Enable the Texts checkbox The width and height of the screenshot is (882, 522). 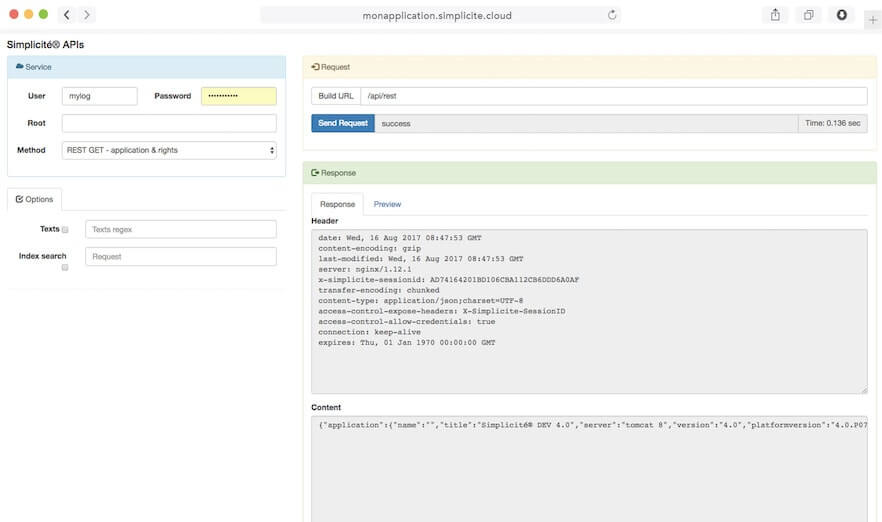coord(65,230)
